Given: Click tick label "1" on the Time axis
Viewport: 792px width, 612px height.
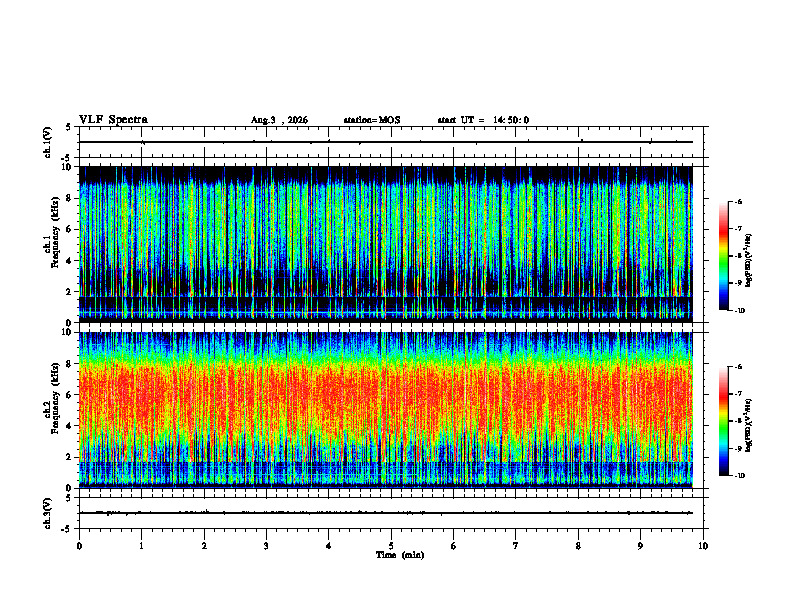Looking at the screenshot, I should 141,546.
